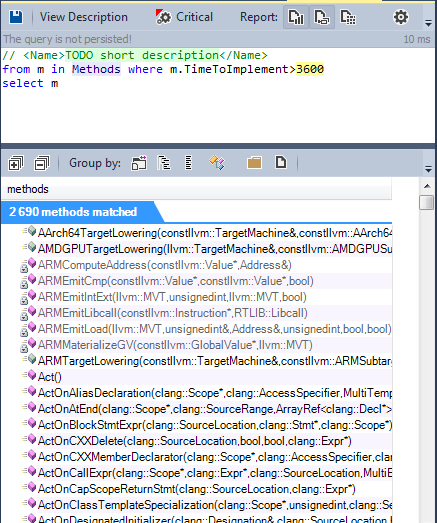Click inside the query editor on 3600
437x523 pixels.
310,69
